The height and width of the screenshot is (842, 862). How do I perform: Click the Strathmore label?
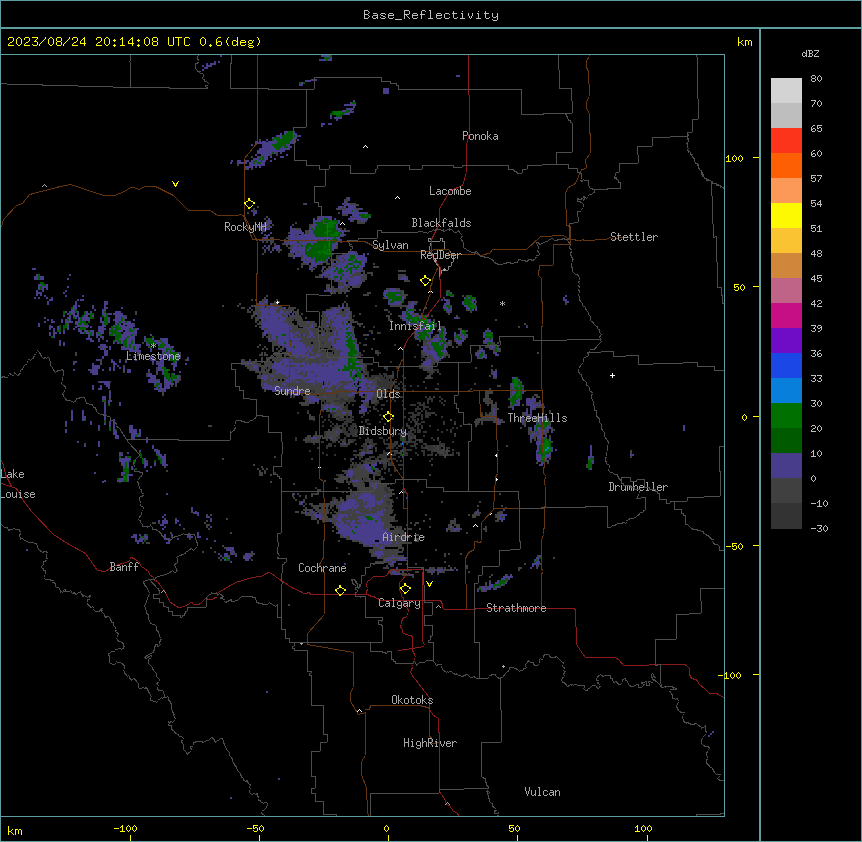(516, 608)
